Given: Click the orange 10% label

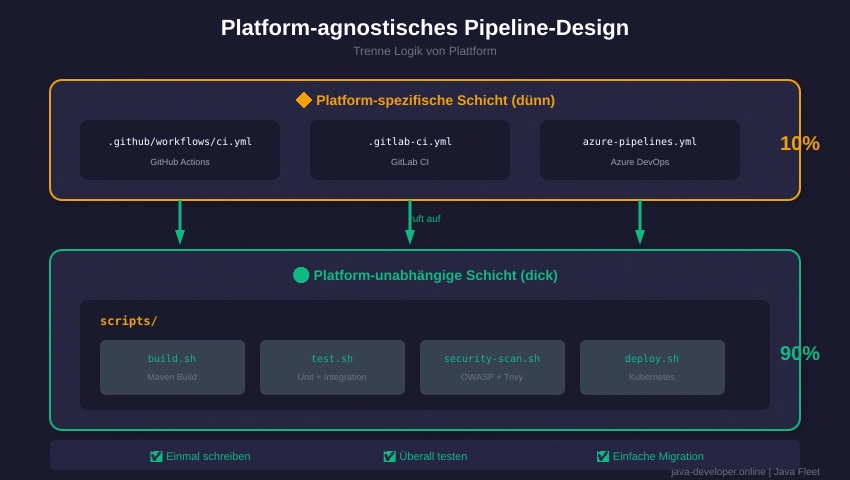Looking at the screenshot, I should [799, 143].
